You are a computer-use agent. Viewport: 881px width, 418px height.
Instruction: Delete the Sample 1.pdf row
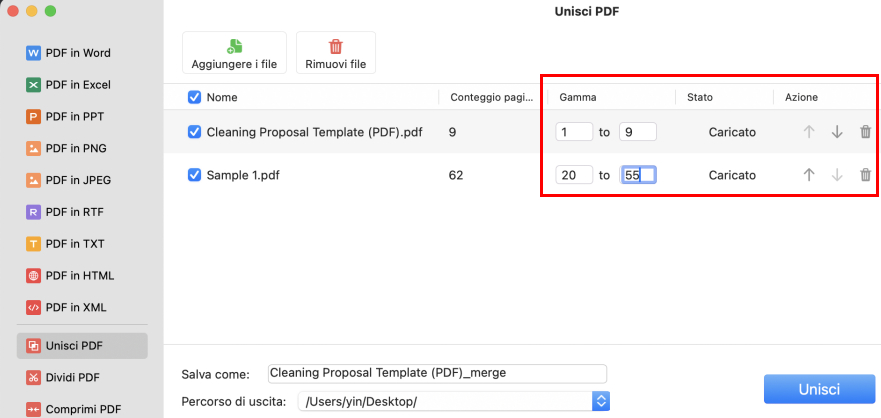866,175
